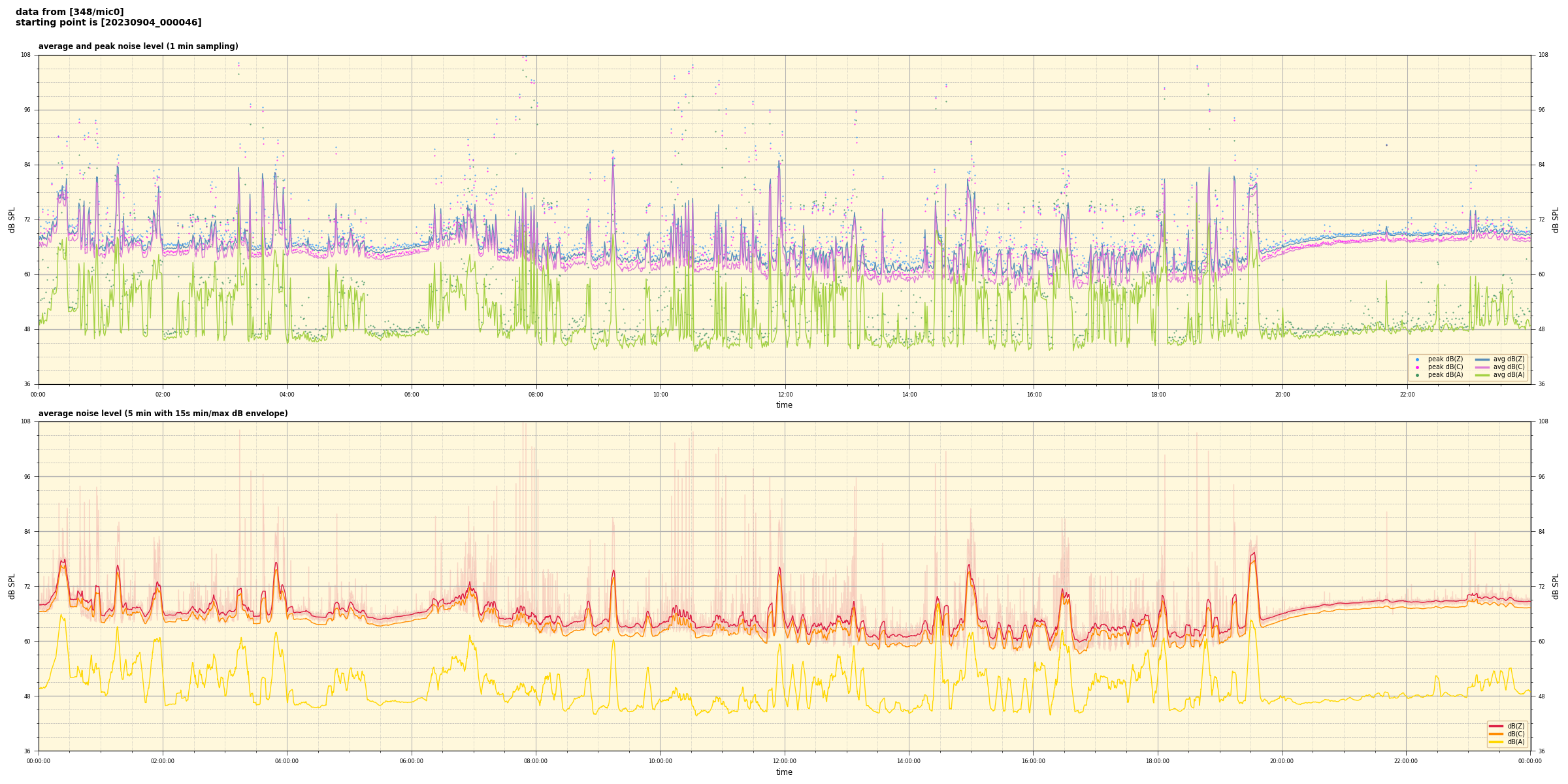The height and width of the screenshot is (784, 1568).
Task: Click the bottom chart title about 15s envelope
Action: (163, 414)
